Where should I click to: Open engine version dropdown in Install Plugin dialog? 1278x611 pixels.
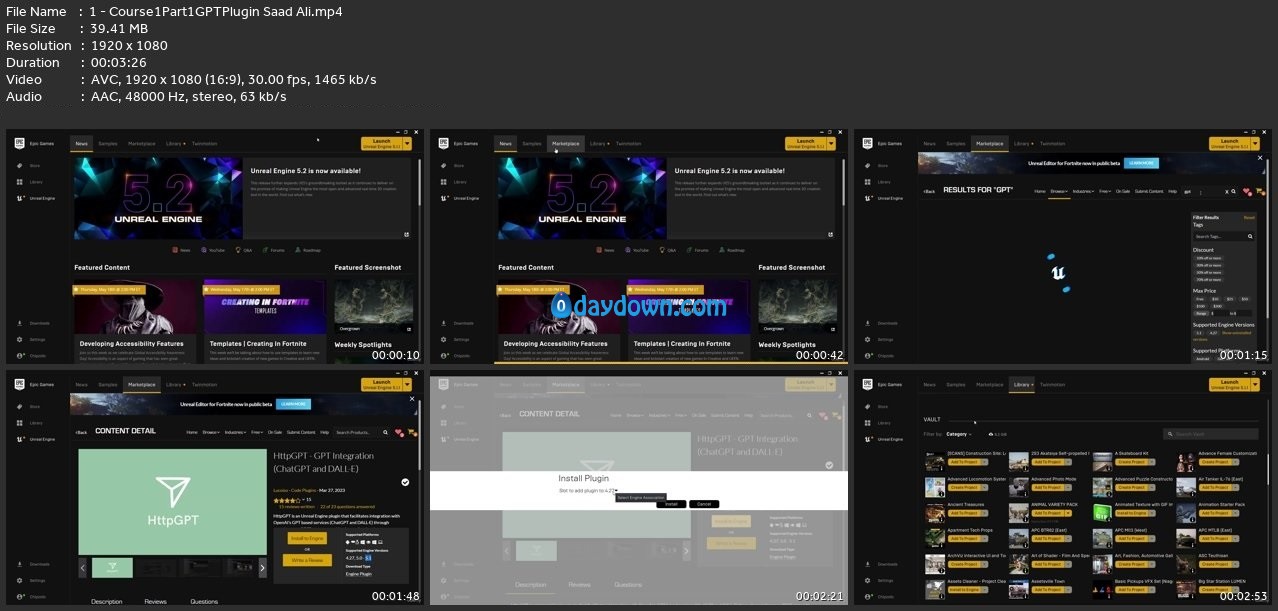coord(614,491)
